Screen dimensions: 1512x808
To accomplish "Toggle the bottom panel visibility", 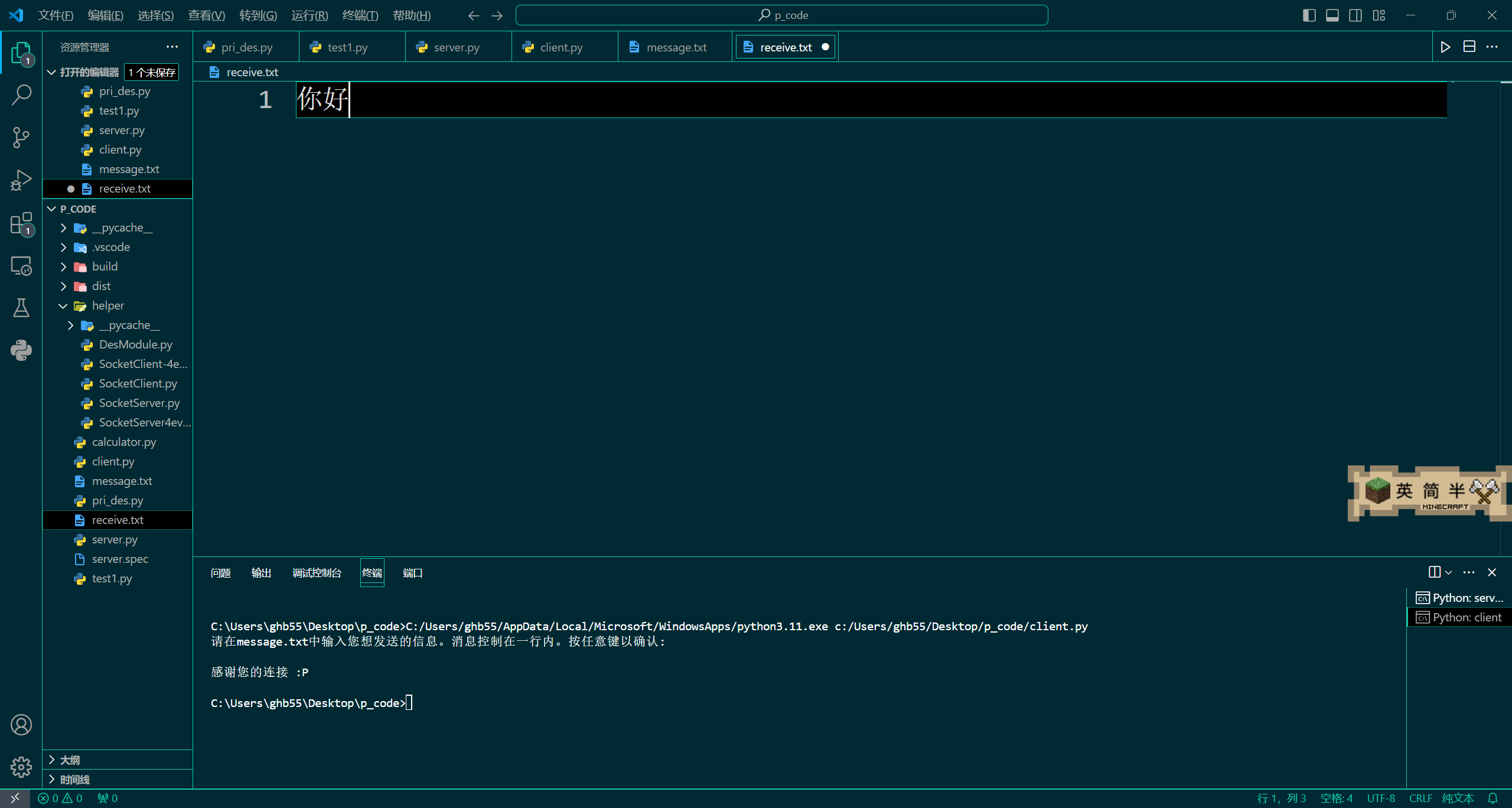I will coord(1332,15).
